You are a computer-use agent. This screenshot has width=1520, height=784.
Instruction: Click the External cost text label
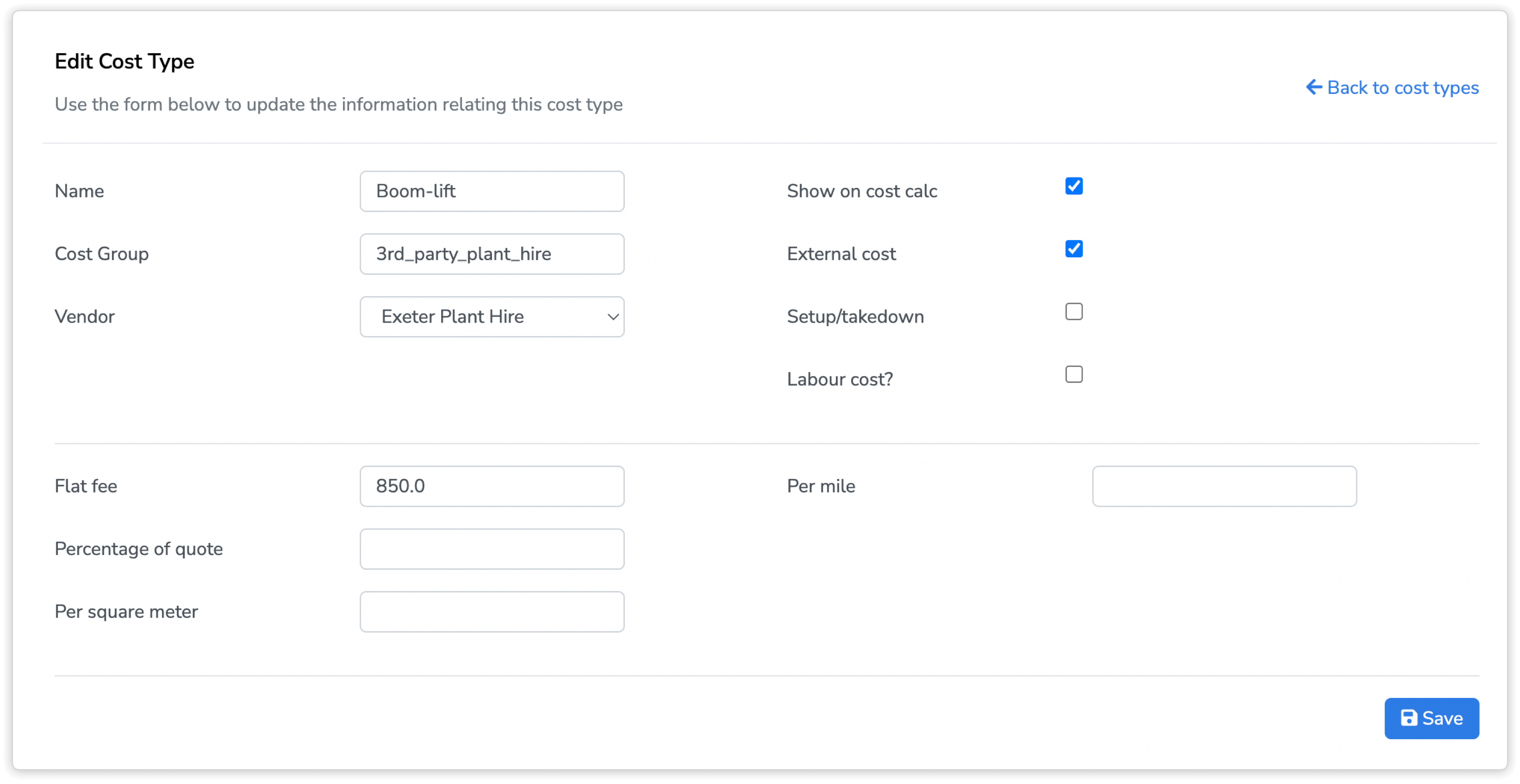pyautogui.click(x=841, y=254)
